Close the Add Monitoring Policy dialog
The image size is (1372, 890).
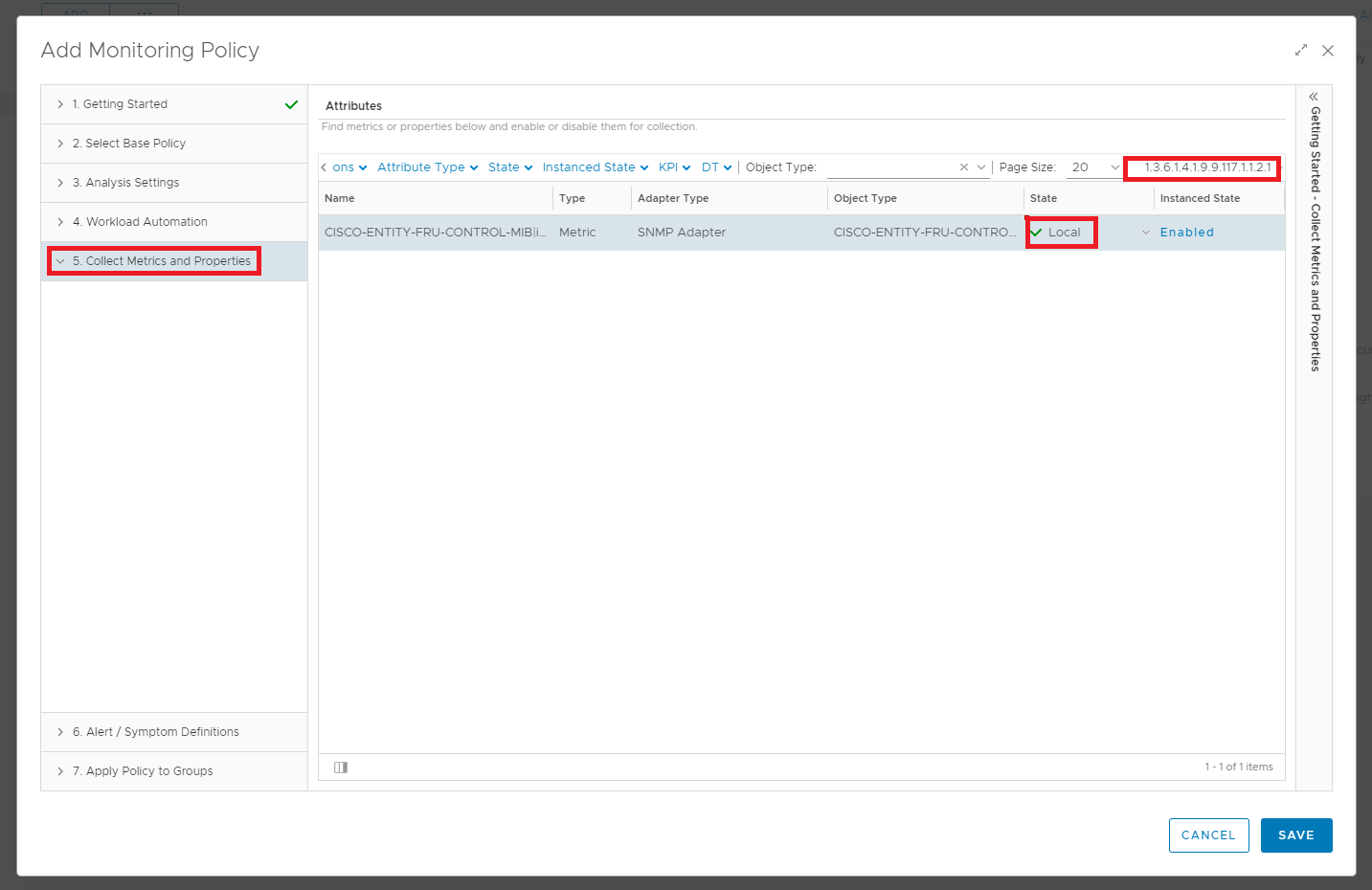tap(1327, 51)
